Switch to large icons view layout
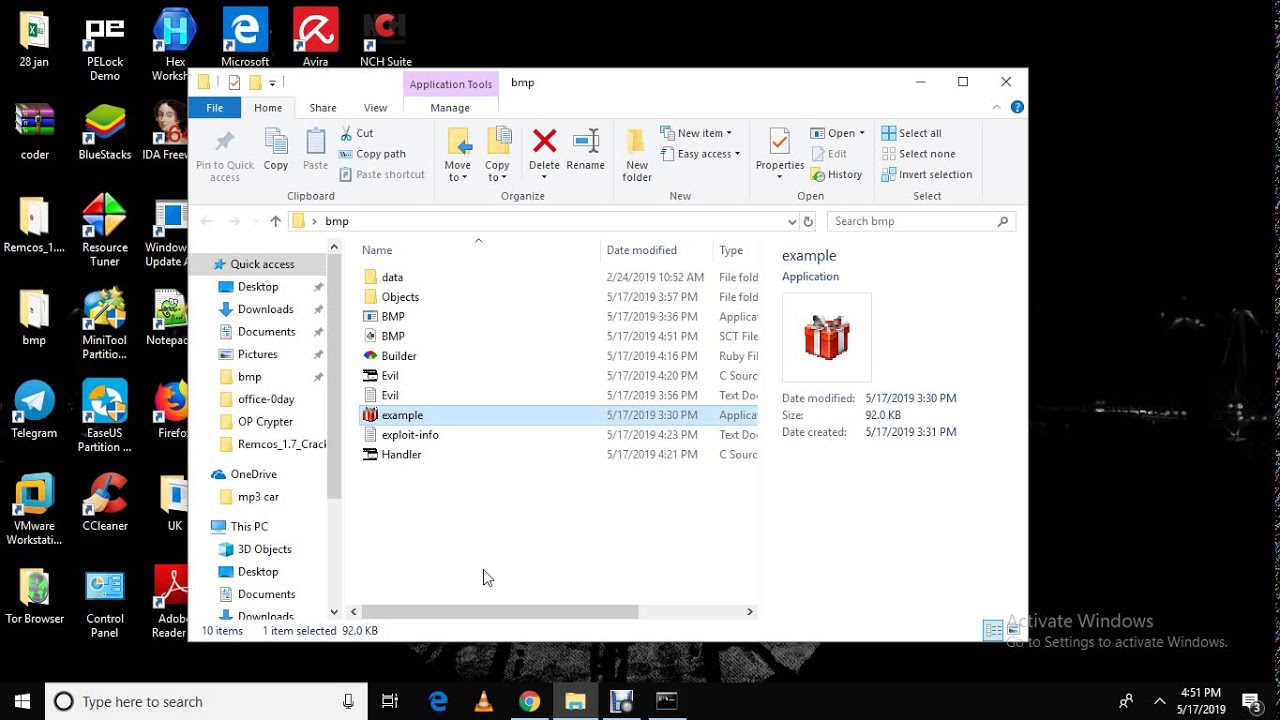The width and height of the screenshot is (1280, 720). 1013,630
